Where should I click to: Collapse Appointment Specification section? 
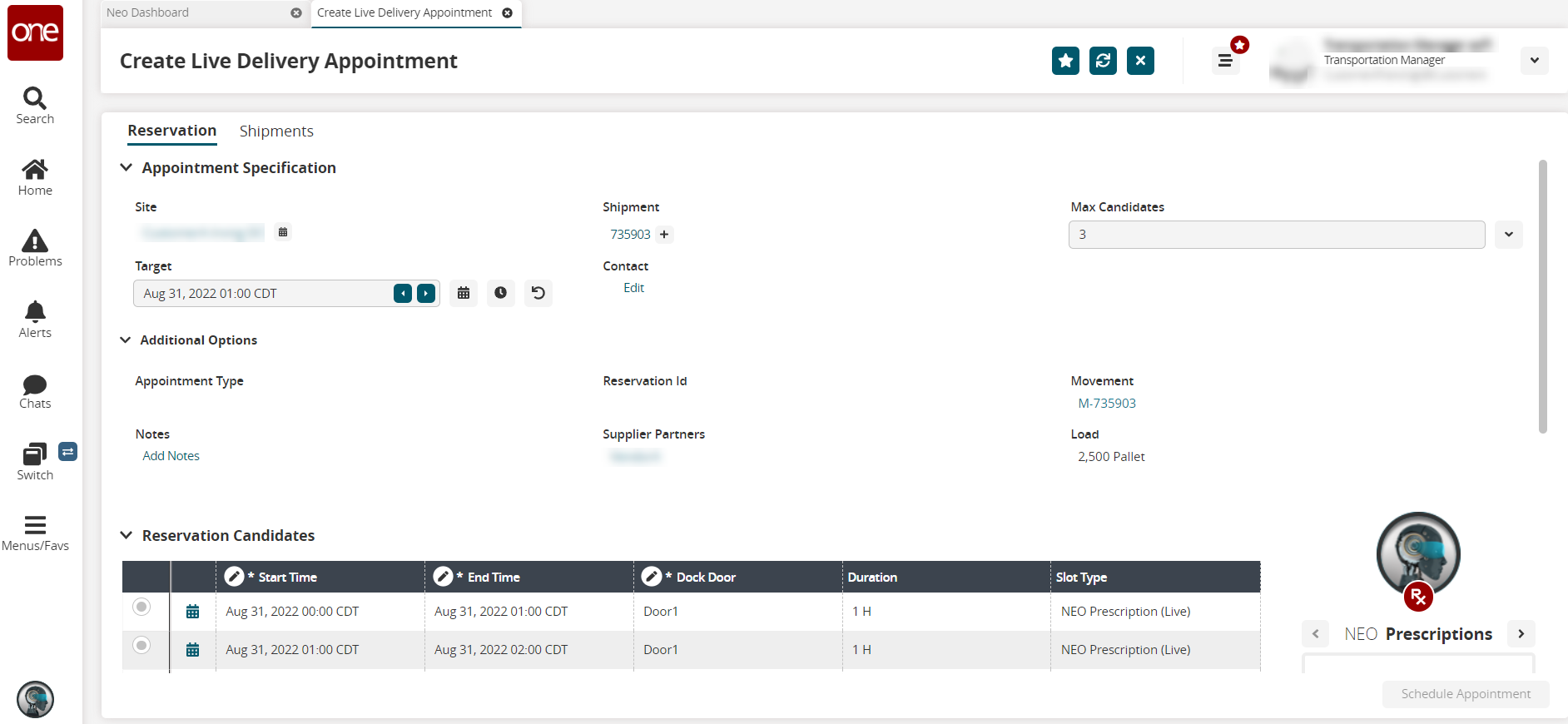tap(127, 167)
